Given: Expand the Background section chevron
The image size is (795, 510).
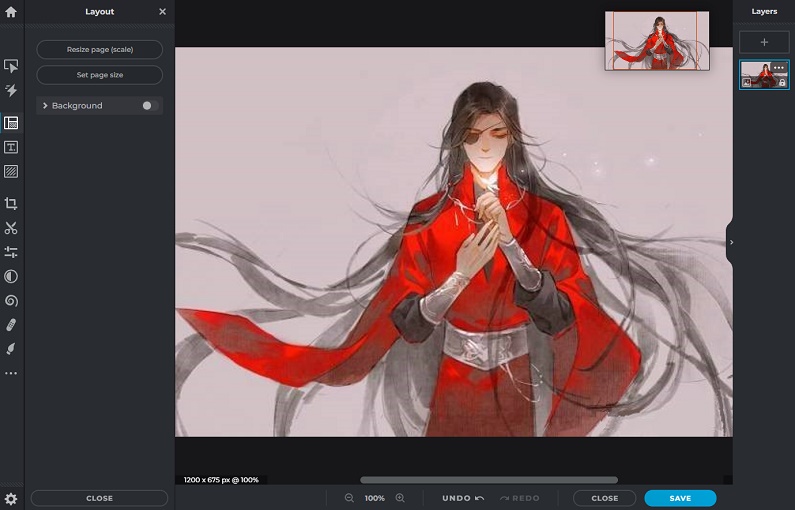Looking at the screenshot, I should coord(45,105).
